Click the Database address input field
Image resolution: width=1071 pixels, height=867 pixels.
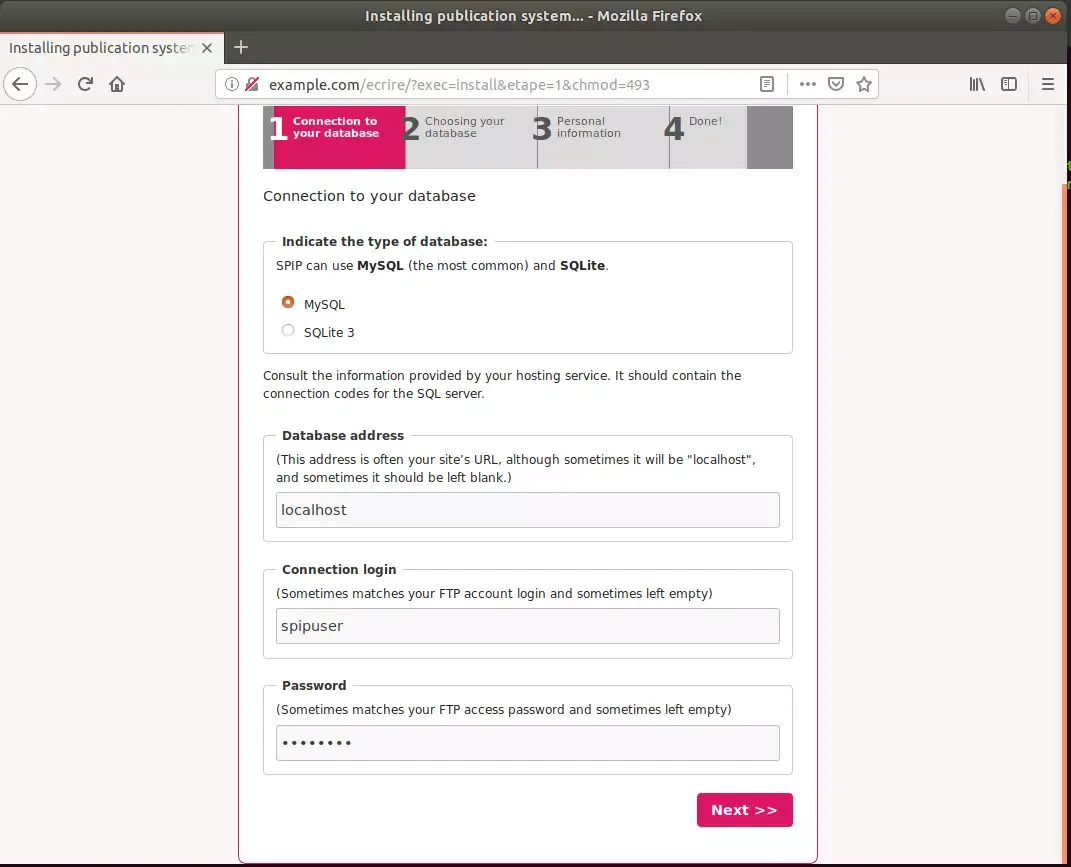coord(527,510)
